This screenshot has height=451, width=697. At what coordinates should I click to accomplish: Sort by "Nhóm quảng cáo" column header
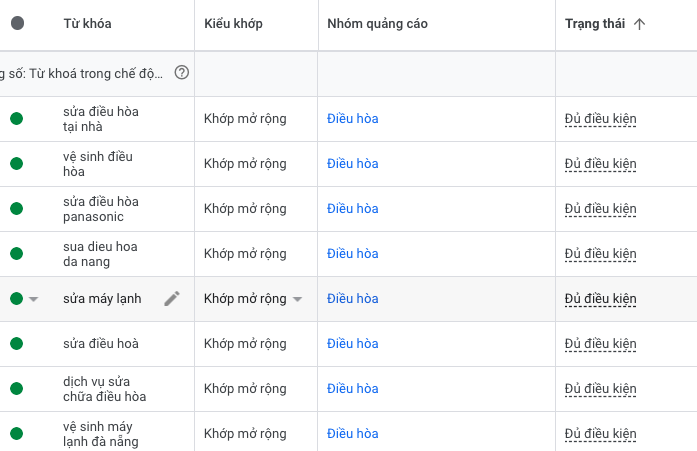tap(377, 24)
